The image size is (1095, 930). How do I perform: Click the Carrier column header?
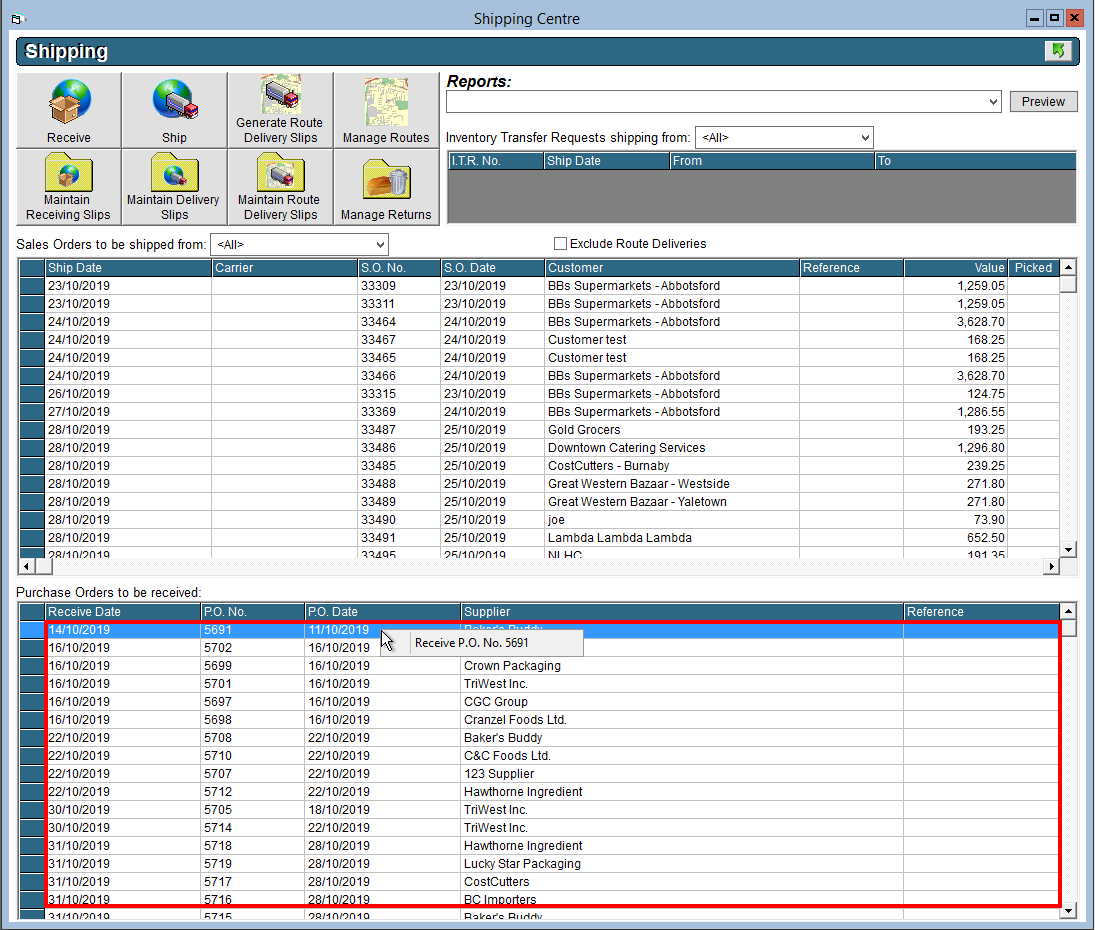(285, 267)
